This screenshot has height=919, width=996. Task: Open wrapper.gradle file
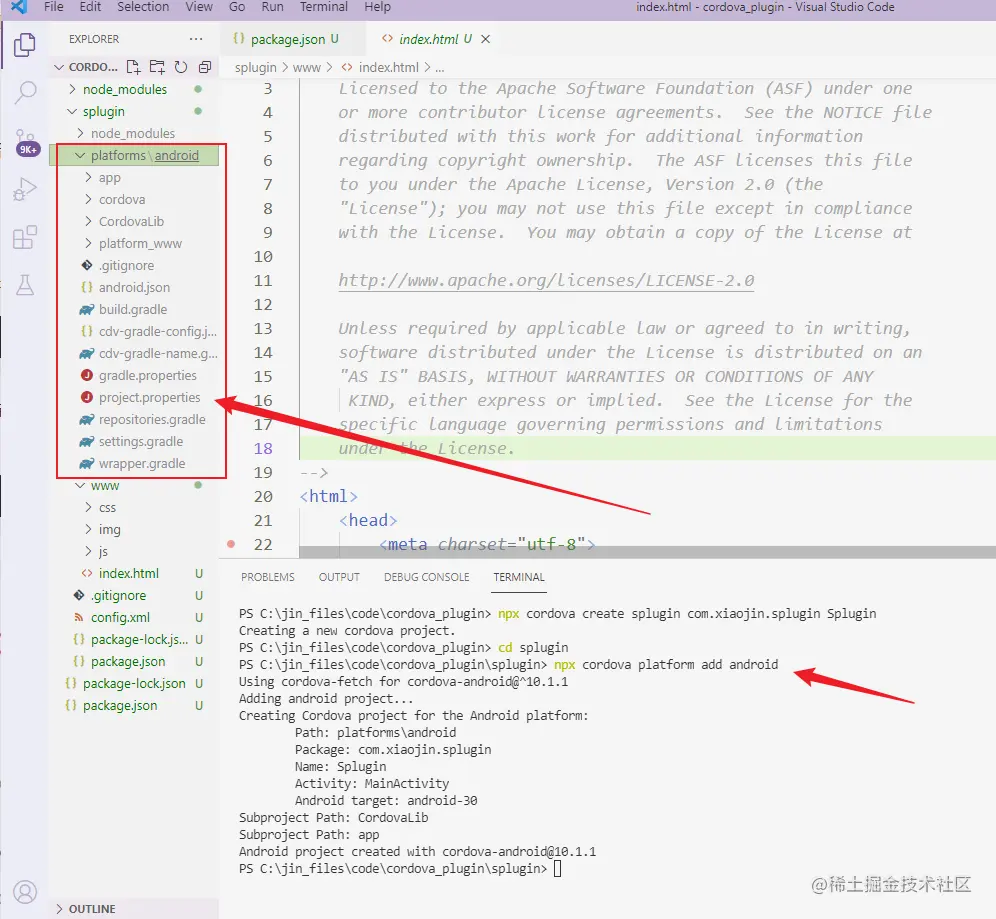pyautogui.click(x=142, y=464)
